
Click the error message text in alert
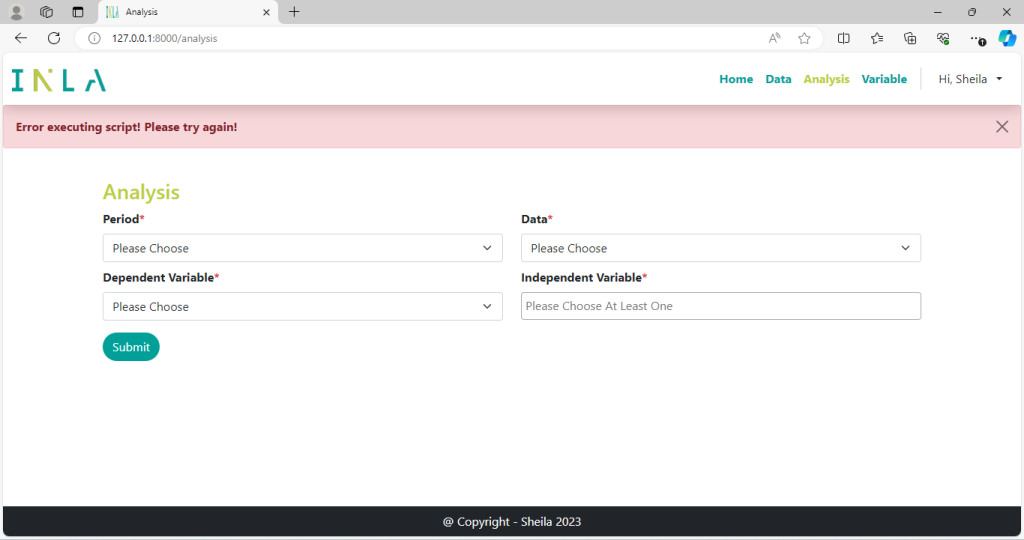(127, 127)
